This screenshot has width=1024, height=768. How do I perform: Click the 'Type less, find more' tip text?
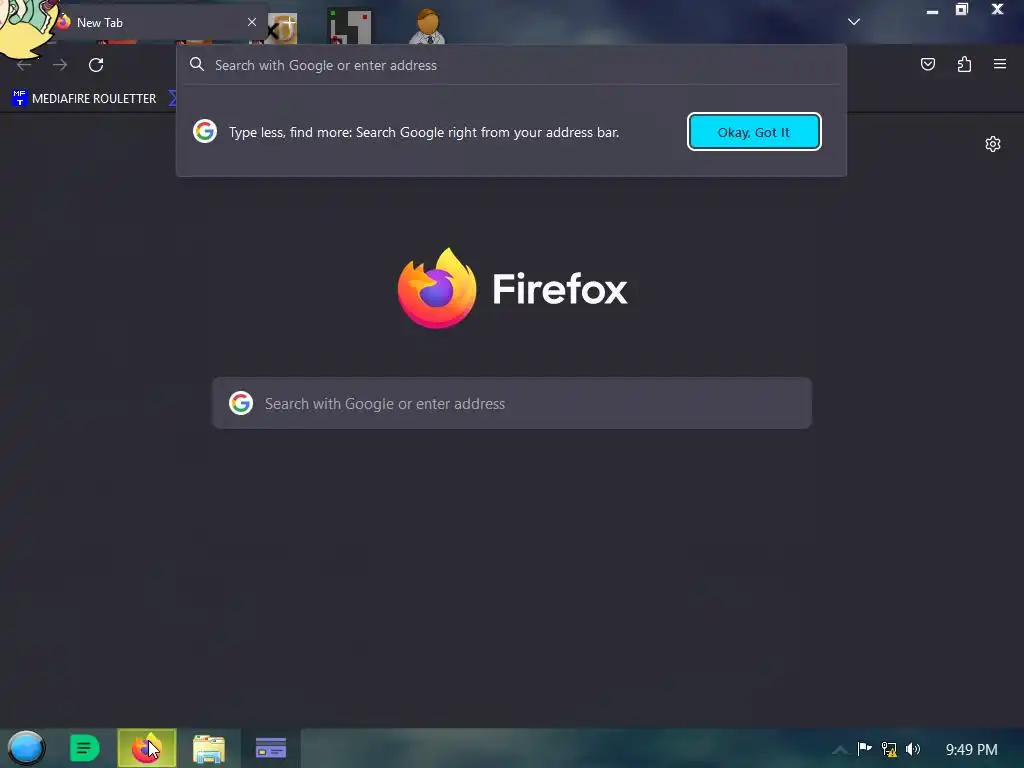(424, 132)
